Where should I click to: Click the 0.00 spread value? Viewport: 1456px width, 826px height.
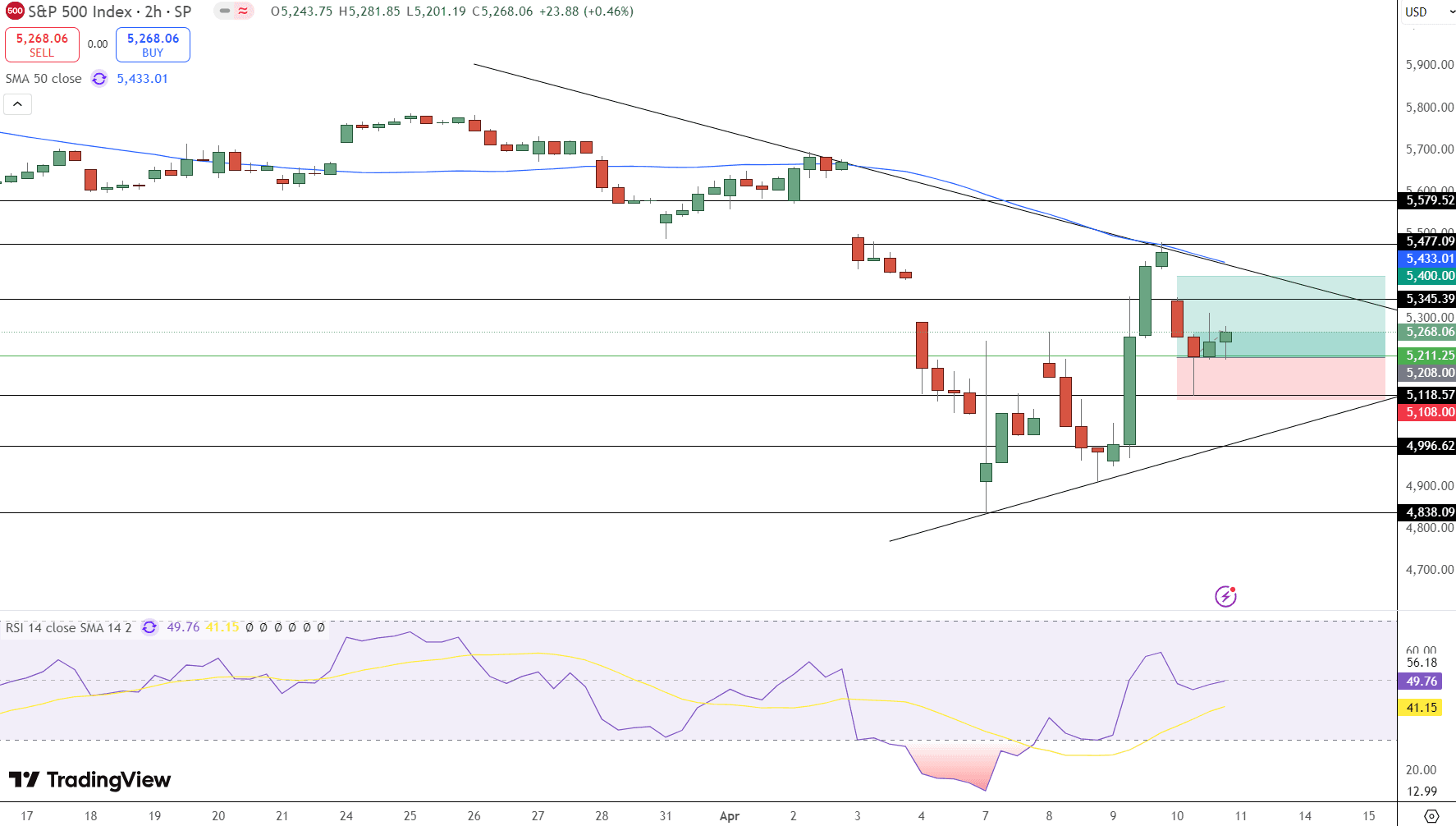(x=98, y=44)
